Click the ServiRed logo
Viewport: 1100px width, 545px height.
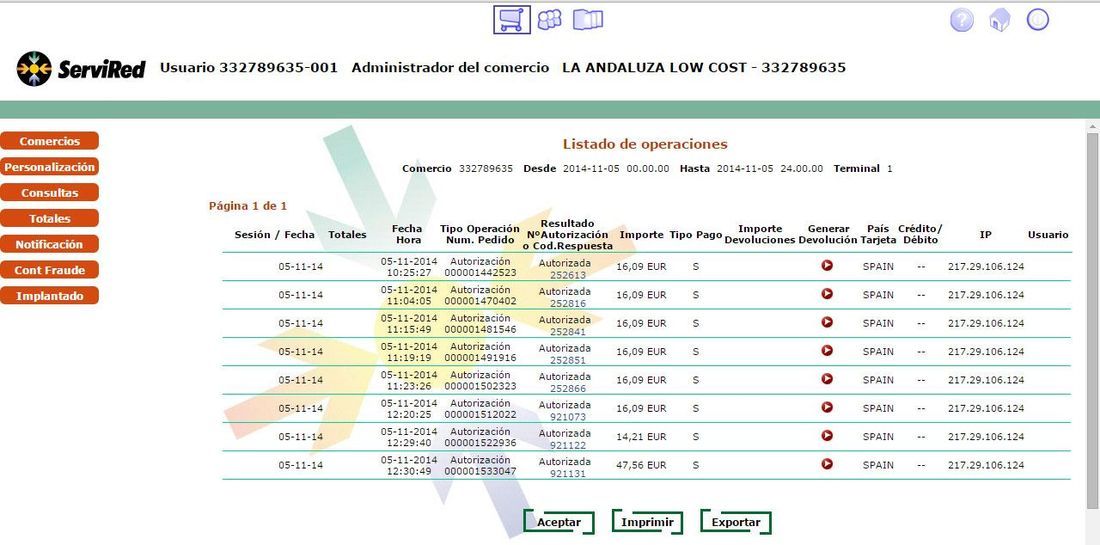pos(81,69)
